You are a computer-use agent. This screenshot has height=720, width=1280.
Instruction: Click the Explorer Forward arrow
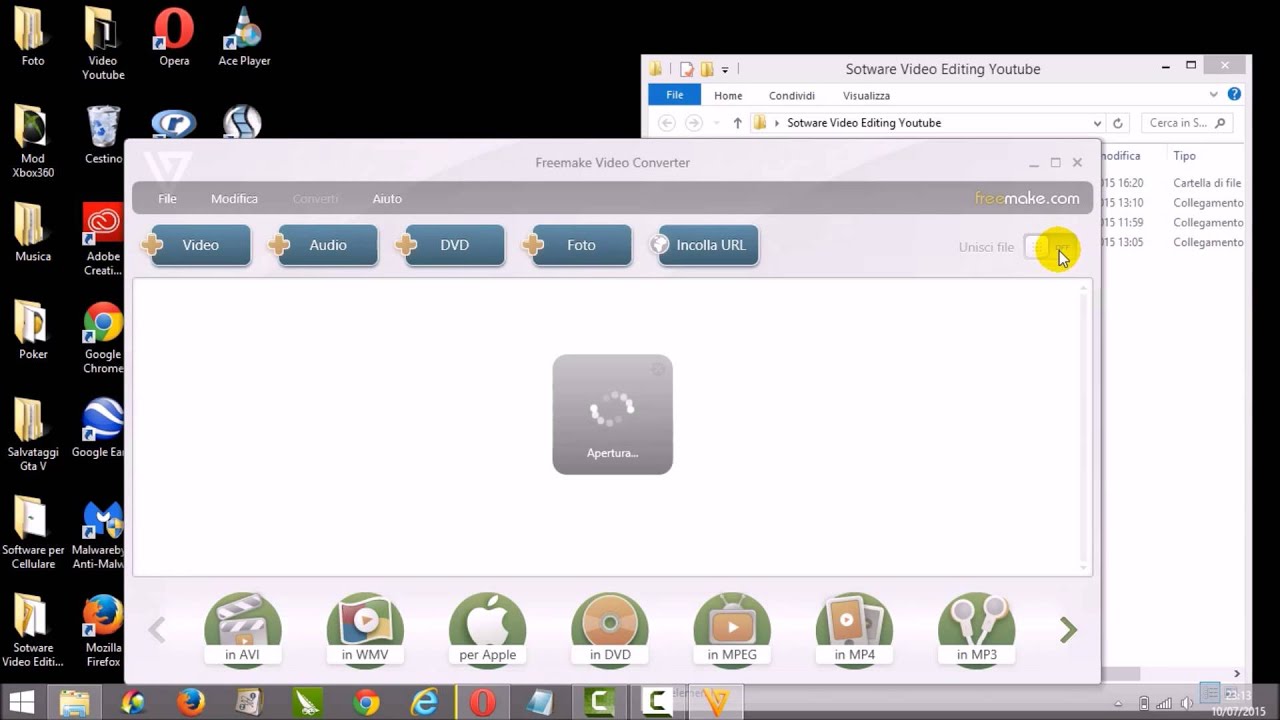(x=694, y=123)
